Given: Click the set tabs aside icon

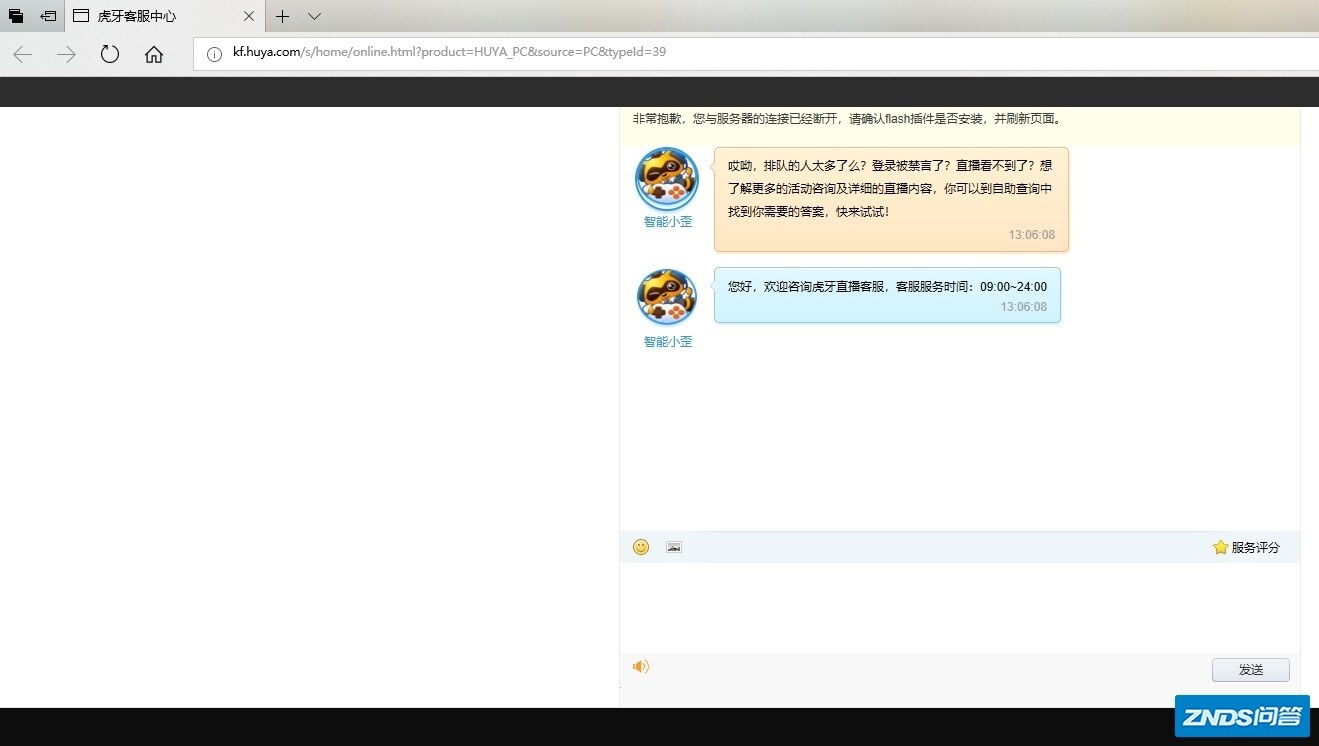Looking at the screenshot, I should (x=48, y=16).
